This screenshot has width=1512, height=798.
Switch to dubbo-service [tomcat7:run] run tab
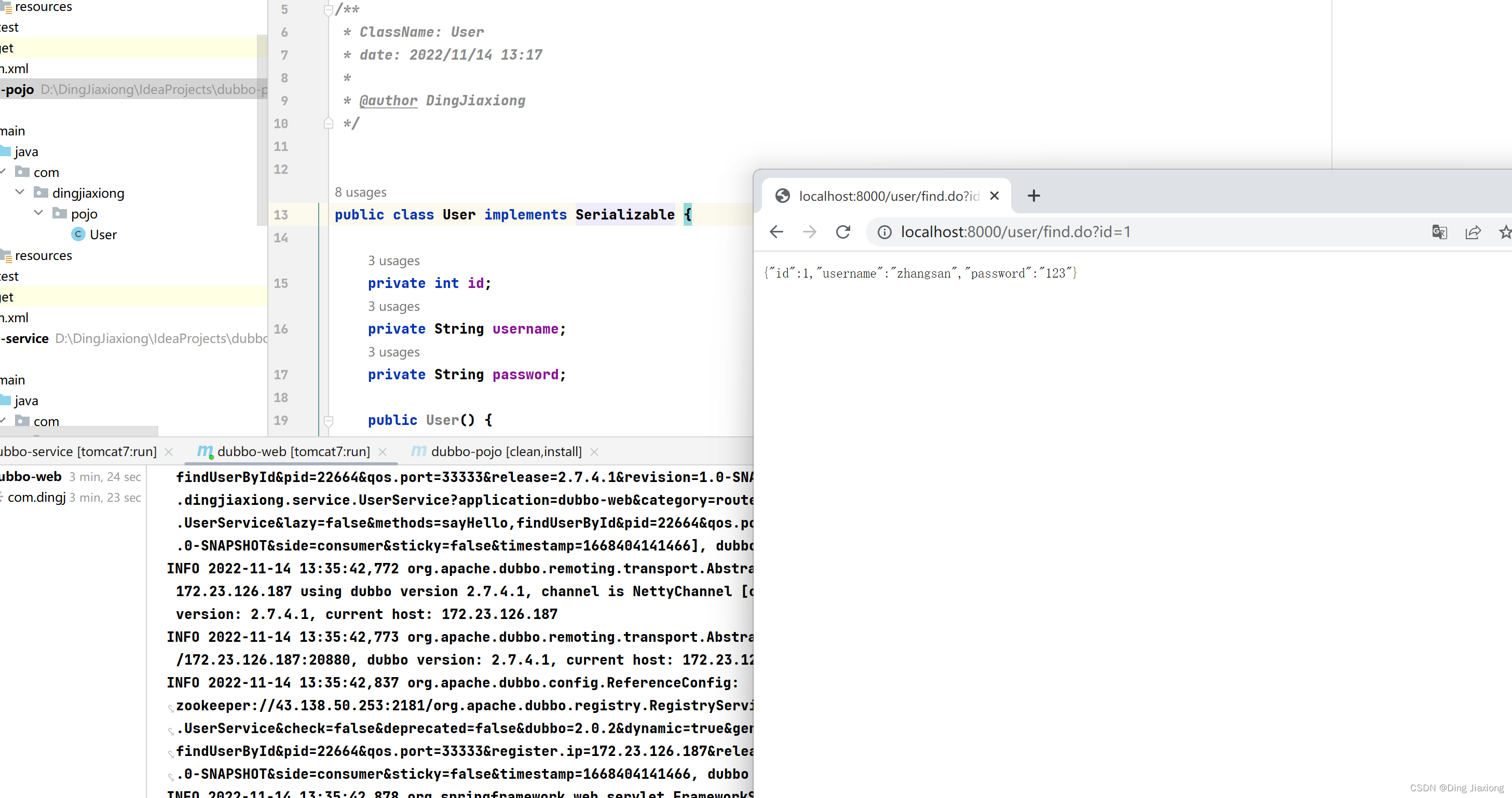tap(78, 451)
